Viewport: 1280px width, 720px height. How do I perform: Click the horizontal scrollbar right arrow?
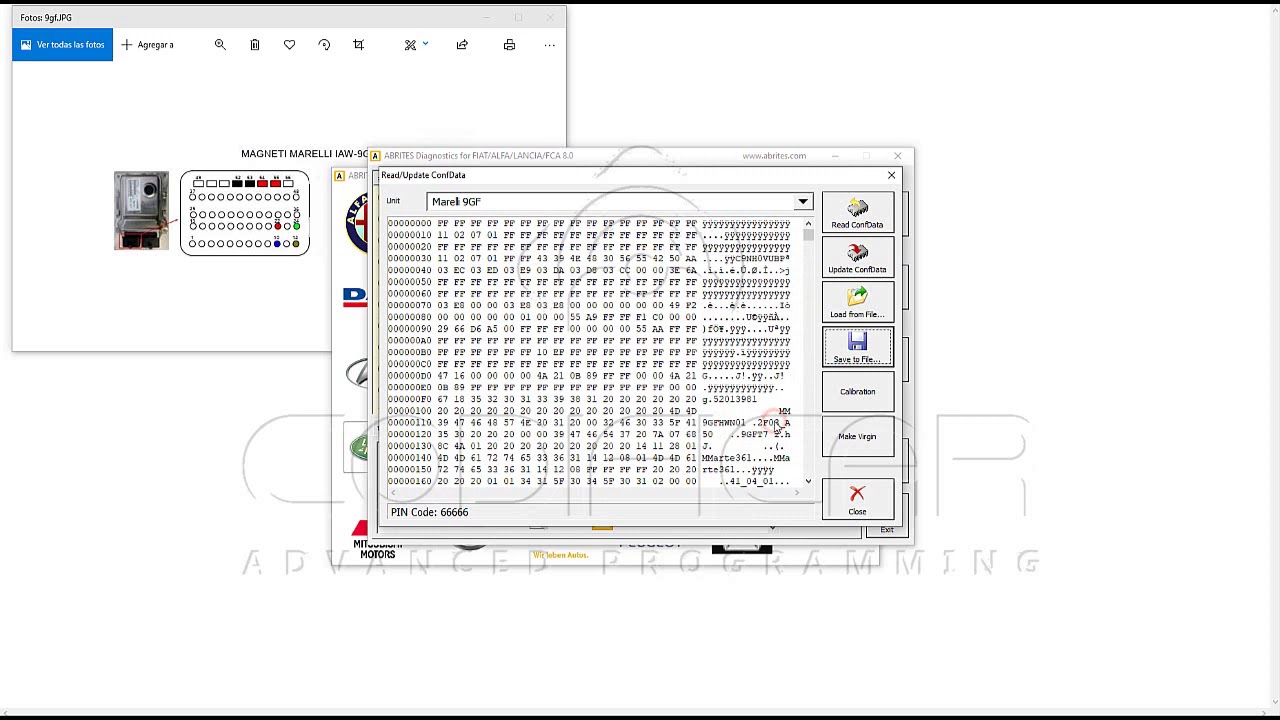pos(797,492)
